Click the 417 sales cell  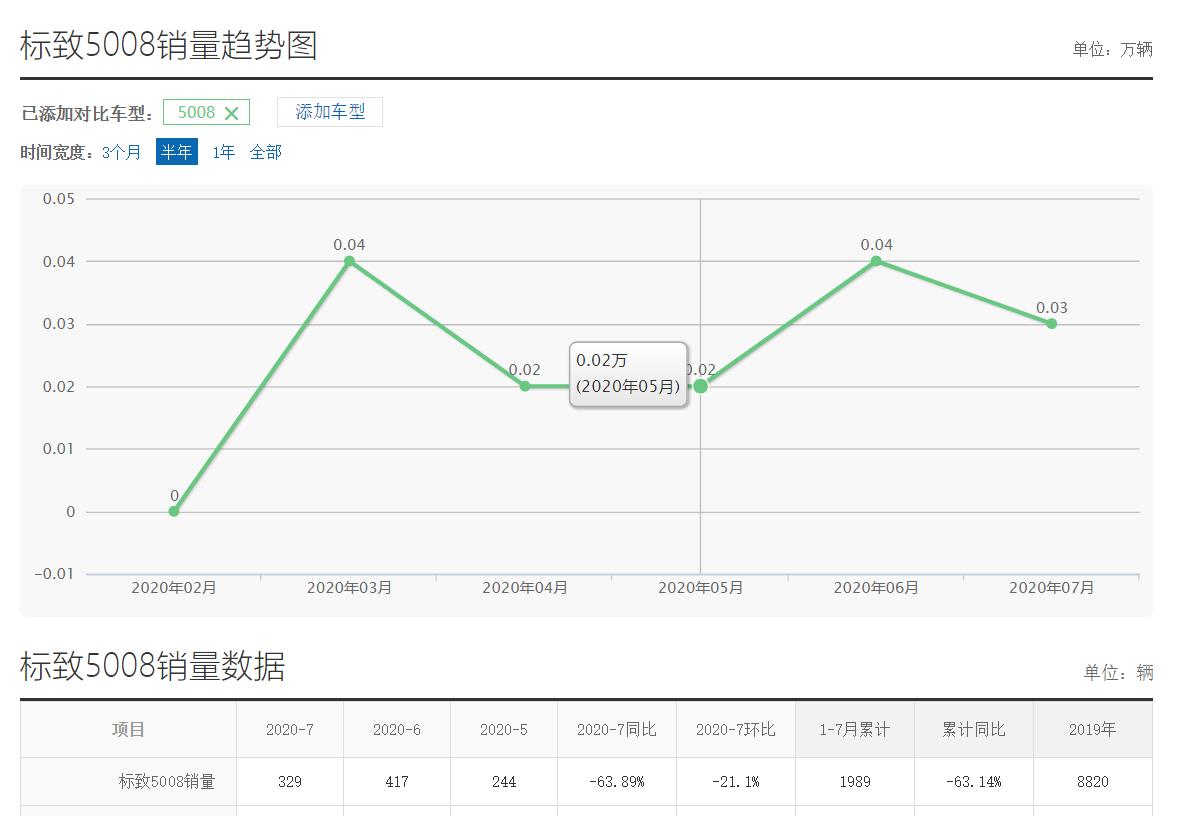tap(397, 781)
